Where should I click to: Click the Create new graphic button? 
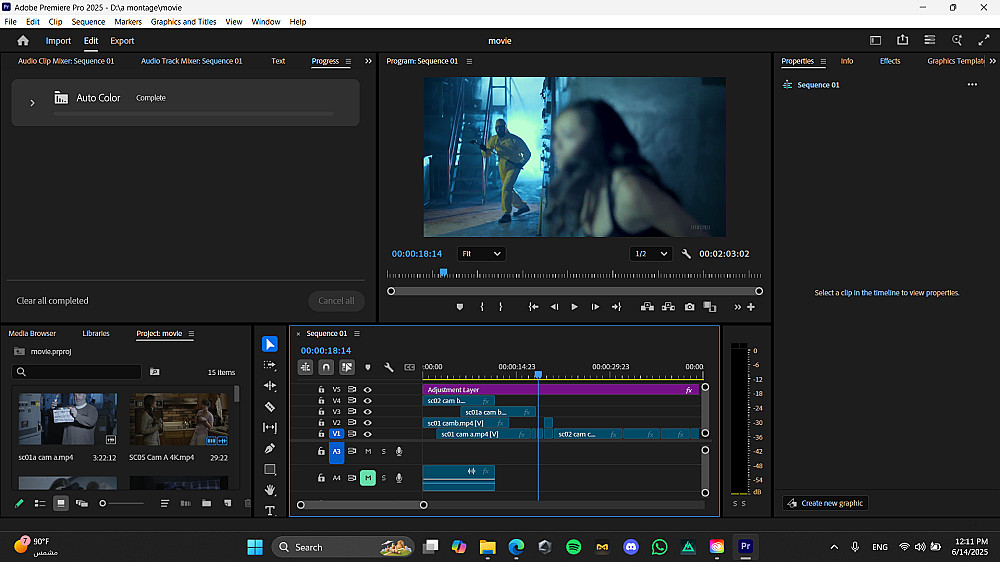825,503
